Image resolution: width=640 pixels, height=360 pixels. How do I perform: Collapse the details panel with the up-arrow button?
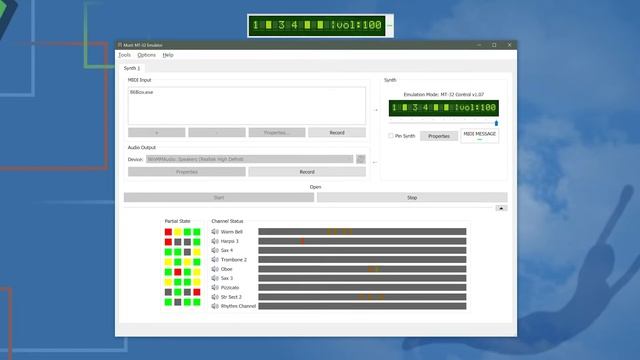(x=501, y=208)
